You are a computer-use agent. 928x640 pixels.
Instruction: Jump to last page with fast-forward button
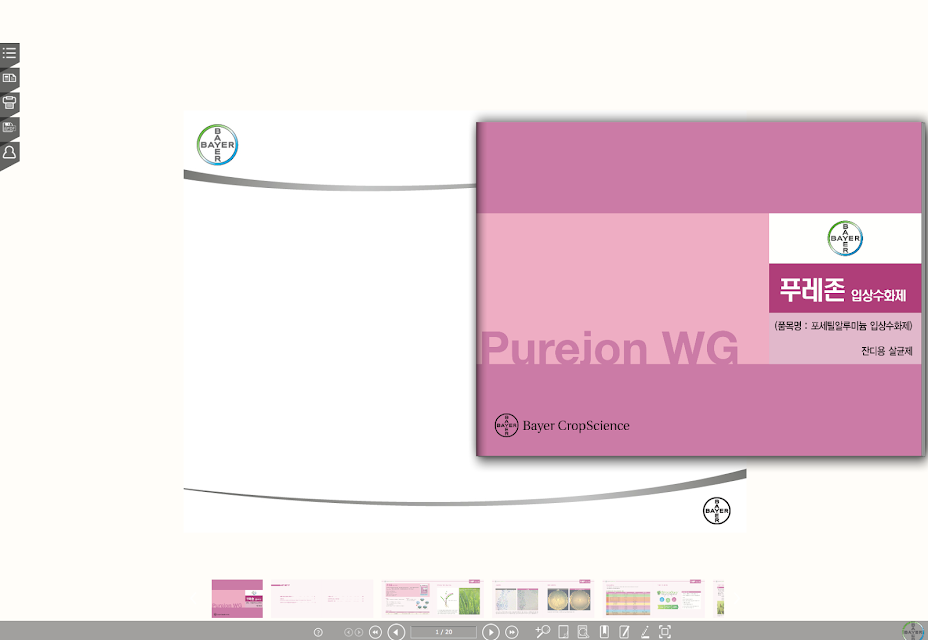pos(511,632)
